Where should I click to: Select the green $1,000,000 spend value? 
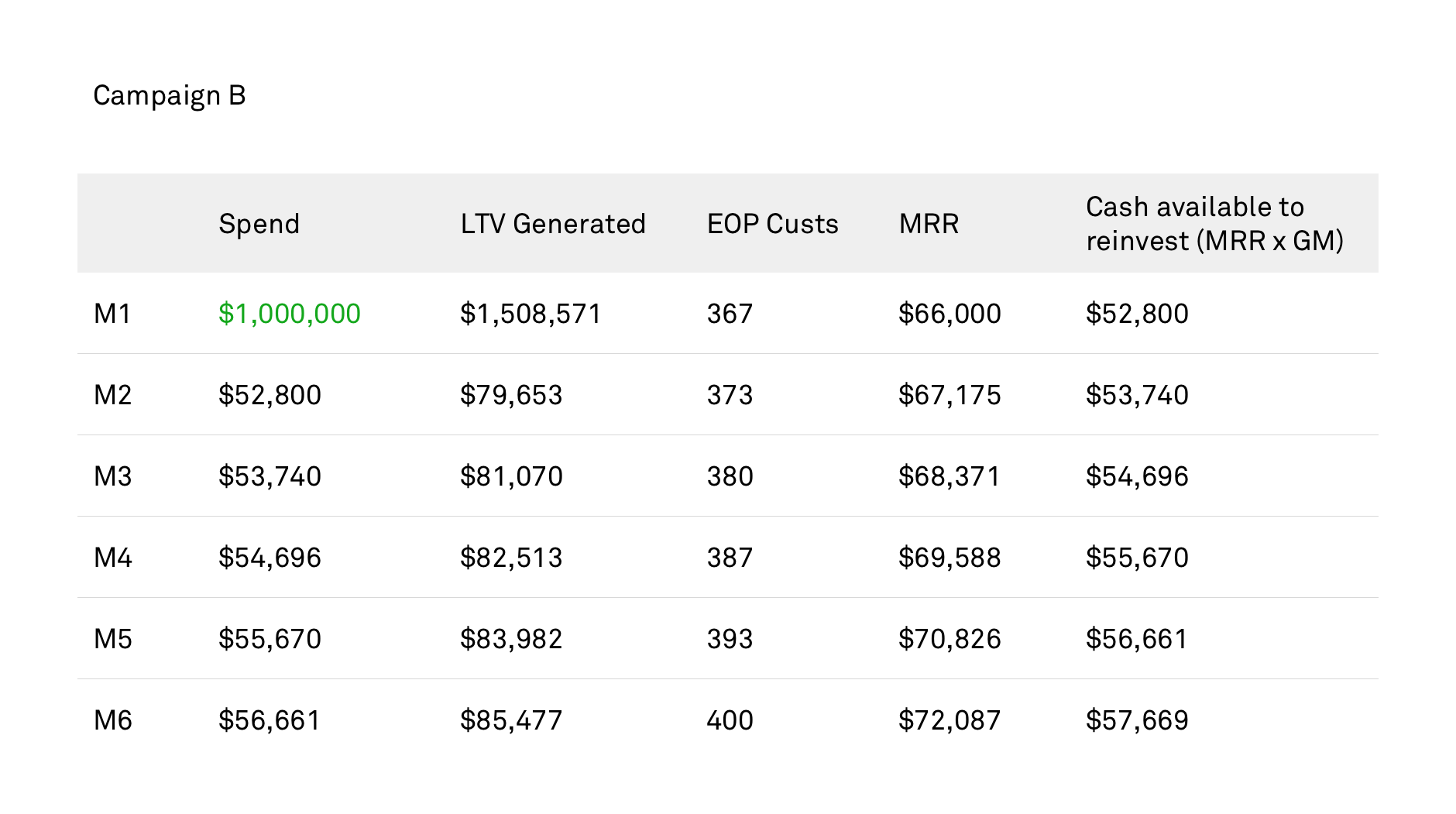[x=289, y=314]
